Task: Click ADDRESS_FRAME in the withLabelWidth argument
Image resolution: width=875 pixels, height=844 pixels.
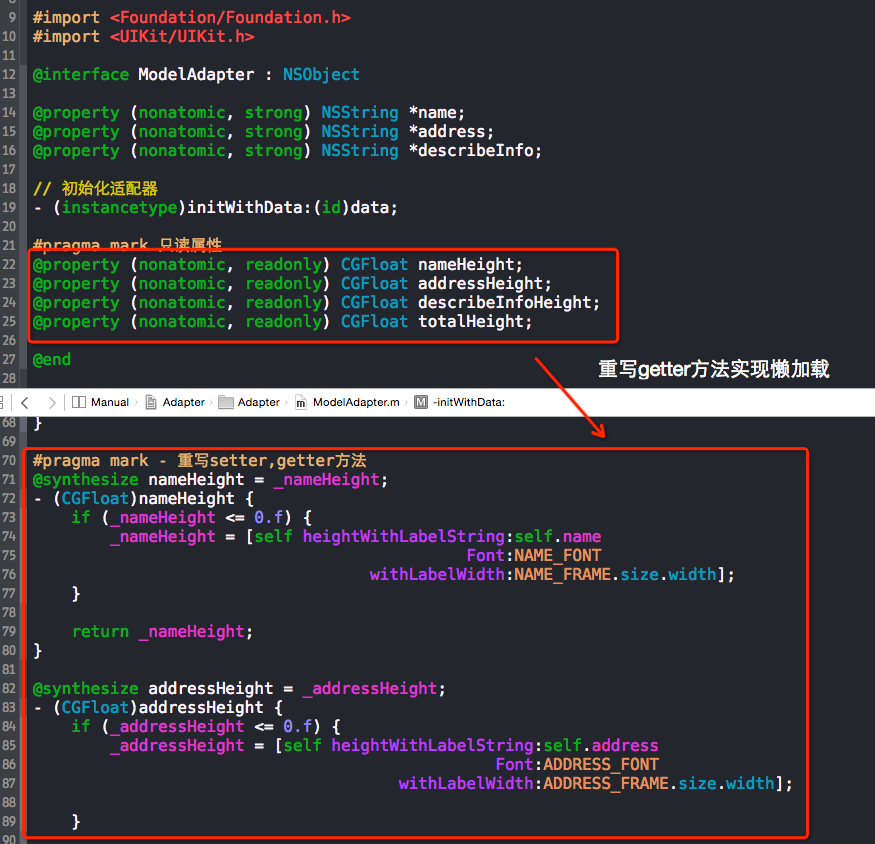Action: click(606, 783)
